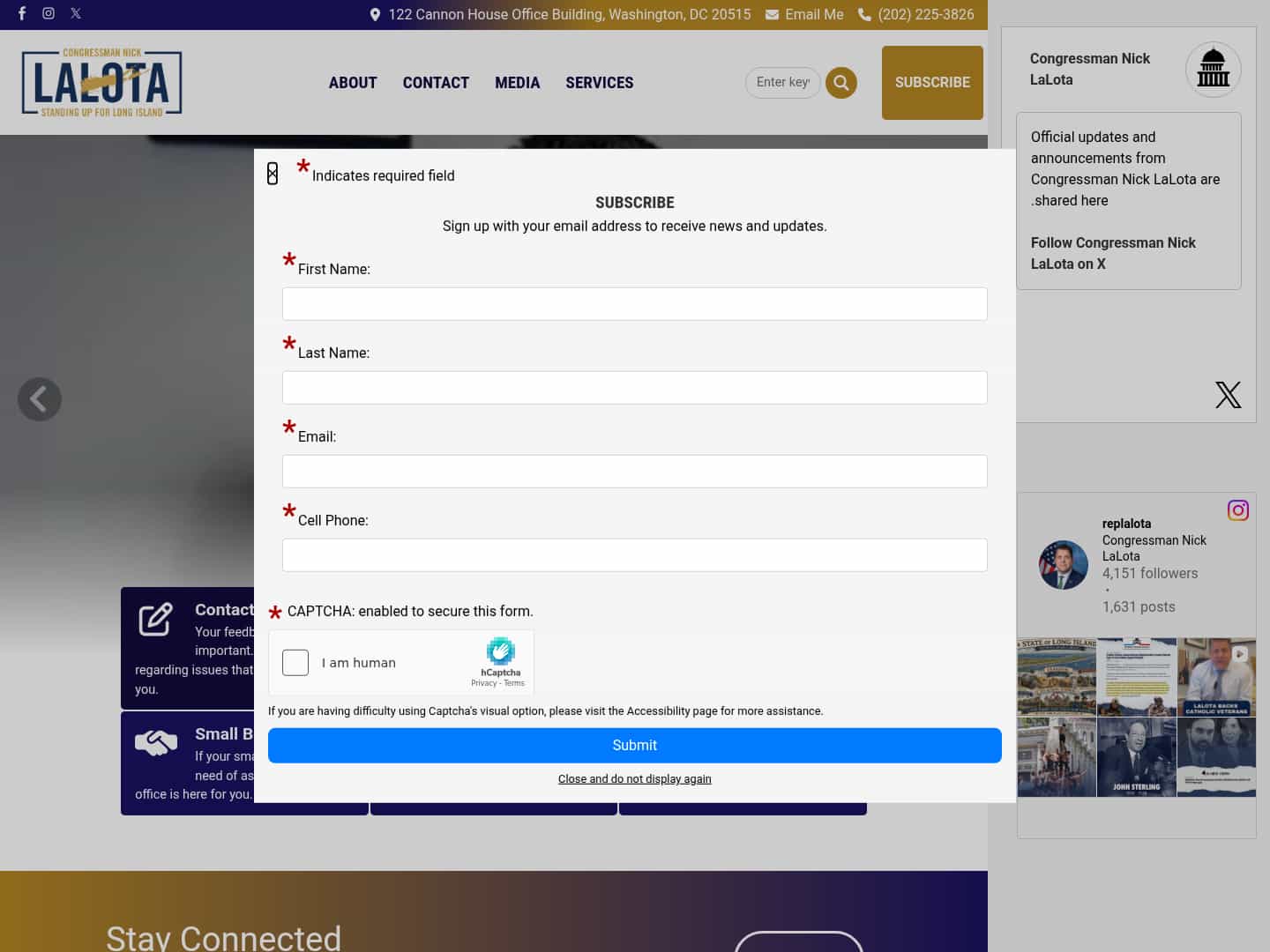Open bottom-left building interior Instagram post

pos(1057,757)
